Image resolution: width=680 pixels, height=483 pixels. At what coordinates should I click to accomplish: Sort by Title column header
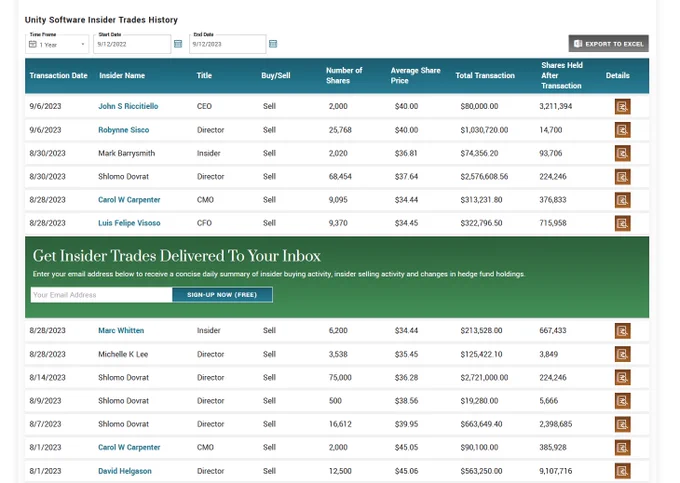point(204,75)
